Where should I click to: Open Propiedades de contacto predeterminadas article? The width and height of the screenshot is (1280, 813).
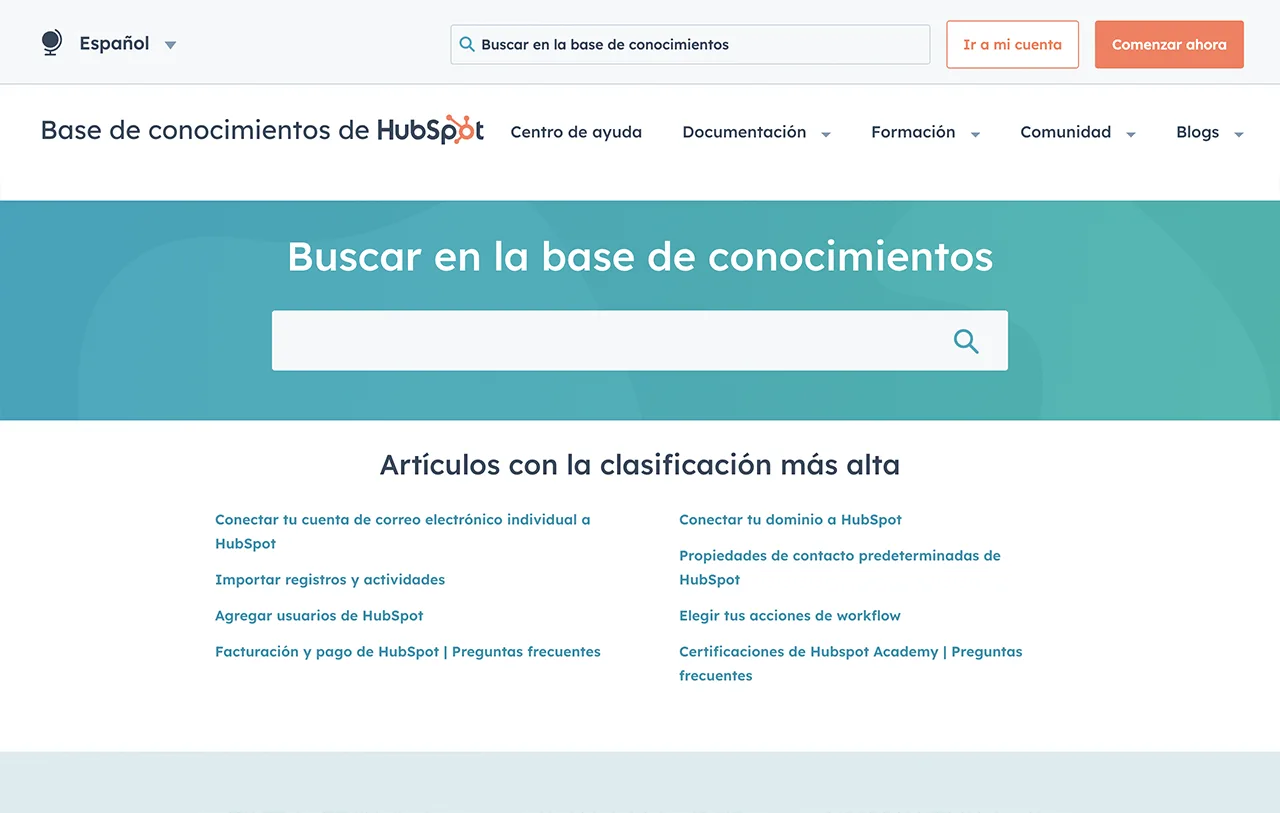840,568
